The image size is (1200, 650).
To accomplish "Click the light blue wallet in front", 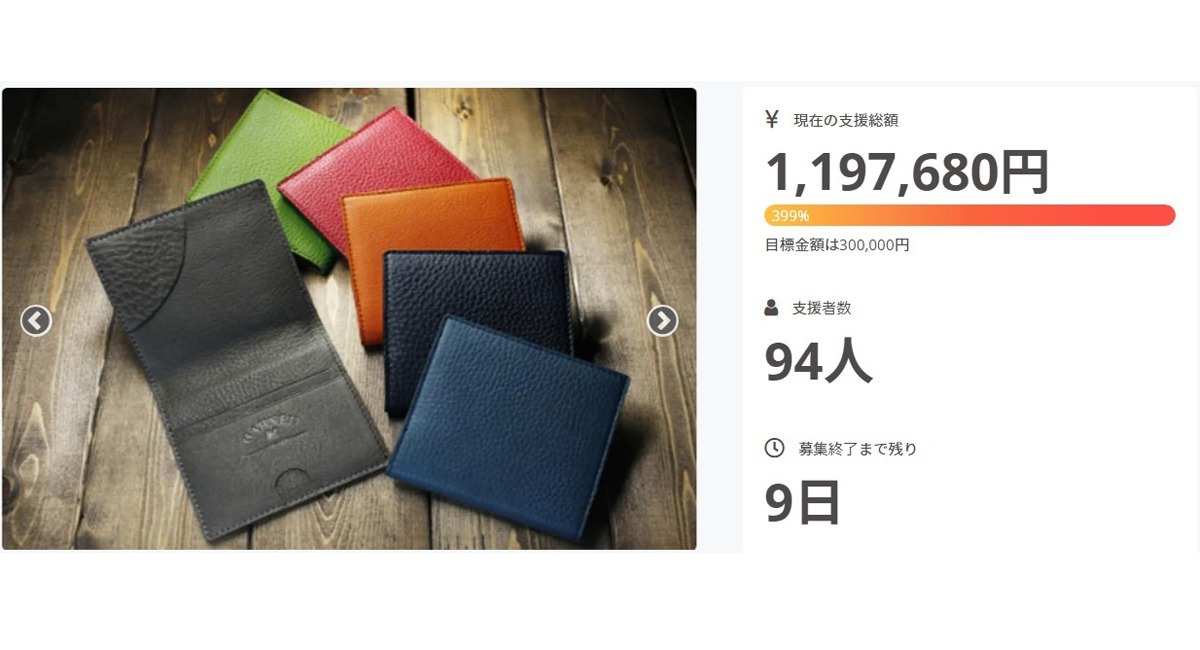I will [x=508, y=425].
